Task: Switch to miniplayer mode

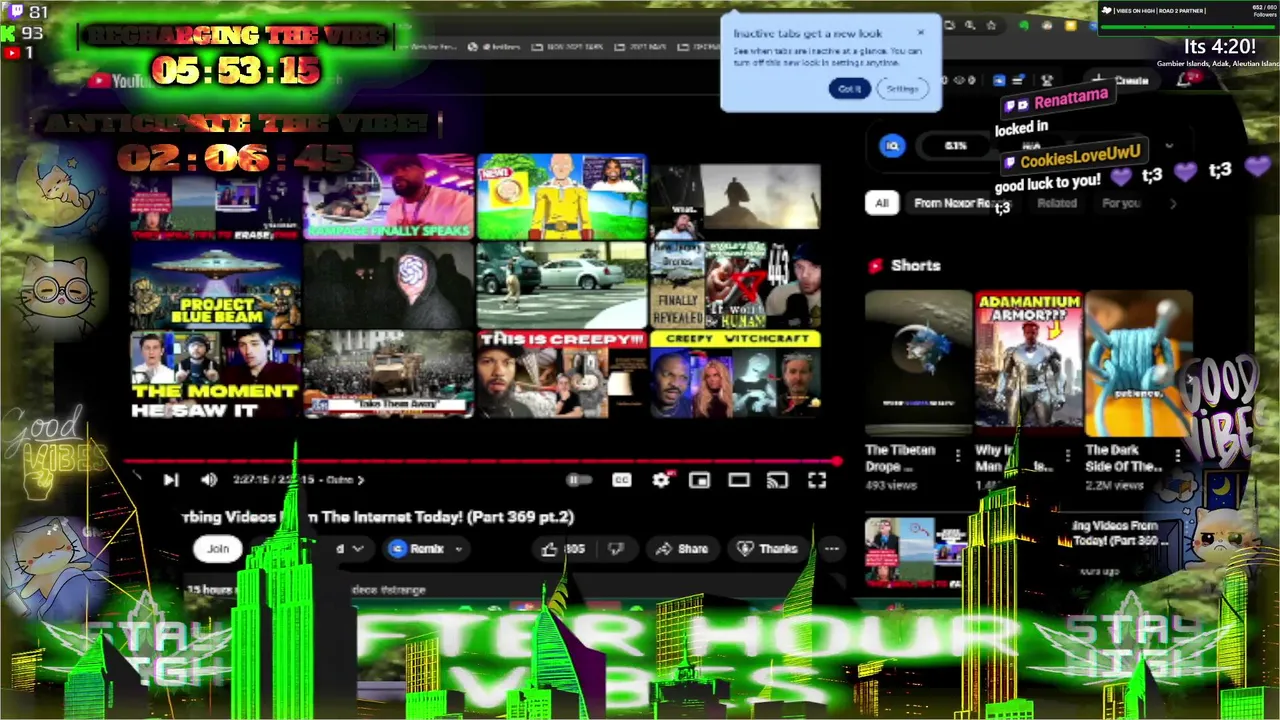Action: click(x=699, y=481)
